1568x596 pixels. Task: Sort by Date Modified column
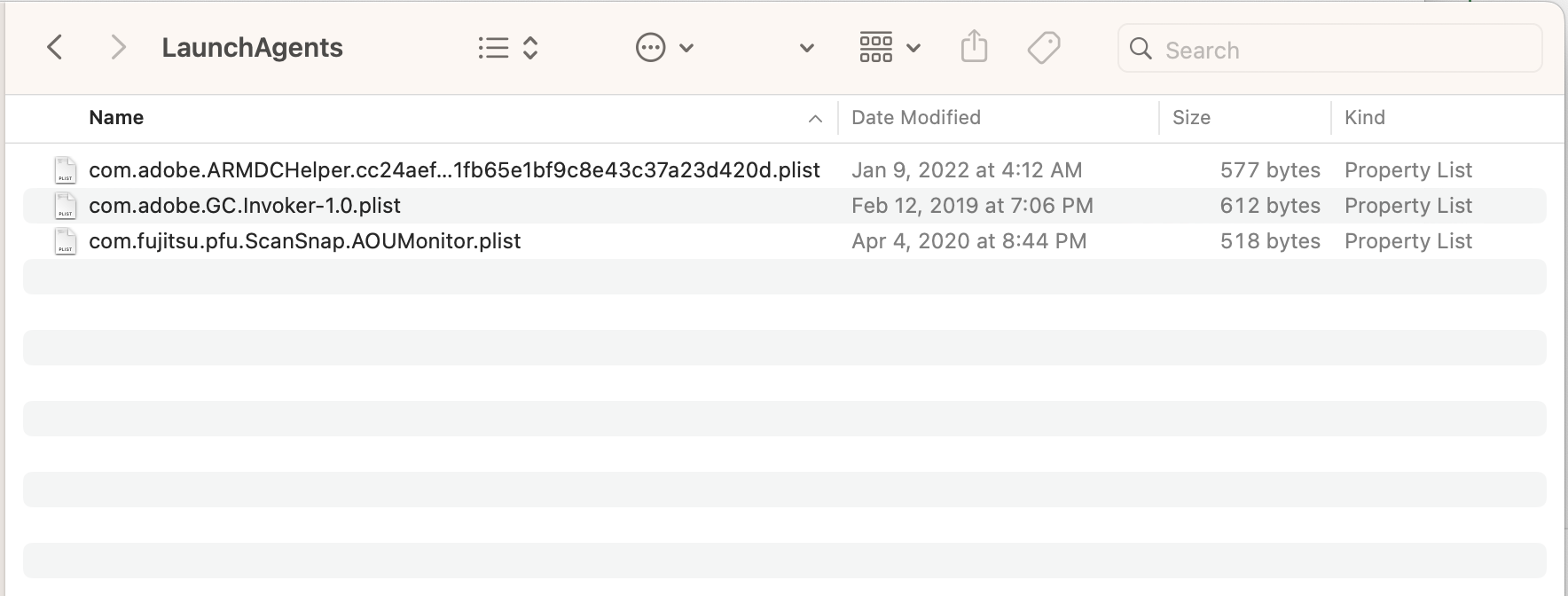(x=916, y=118)
